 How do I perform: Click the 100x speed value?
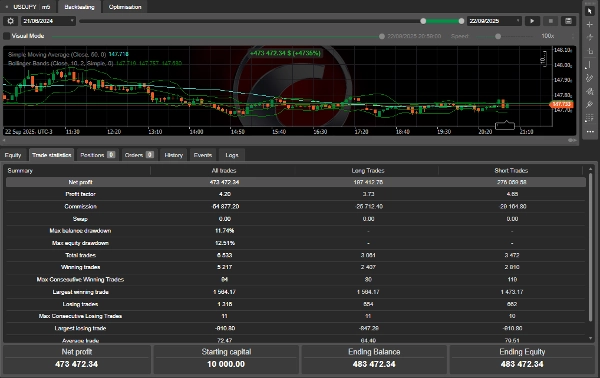[548, 36]
